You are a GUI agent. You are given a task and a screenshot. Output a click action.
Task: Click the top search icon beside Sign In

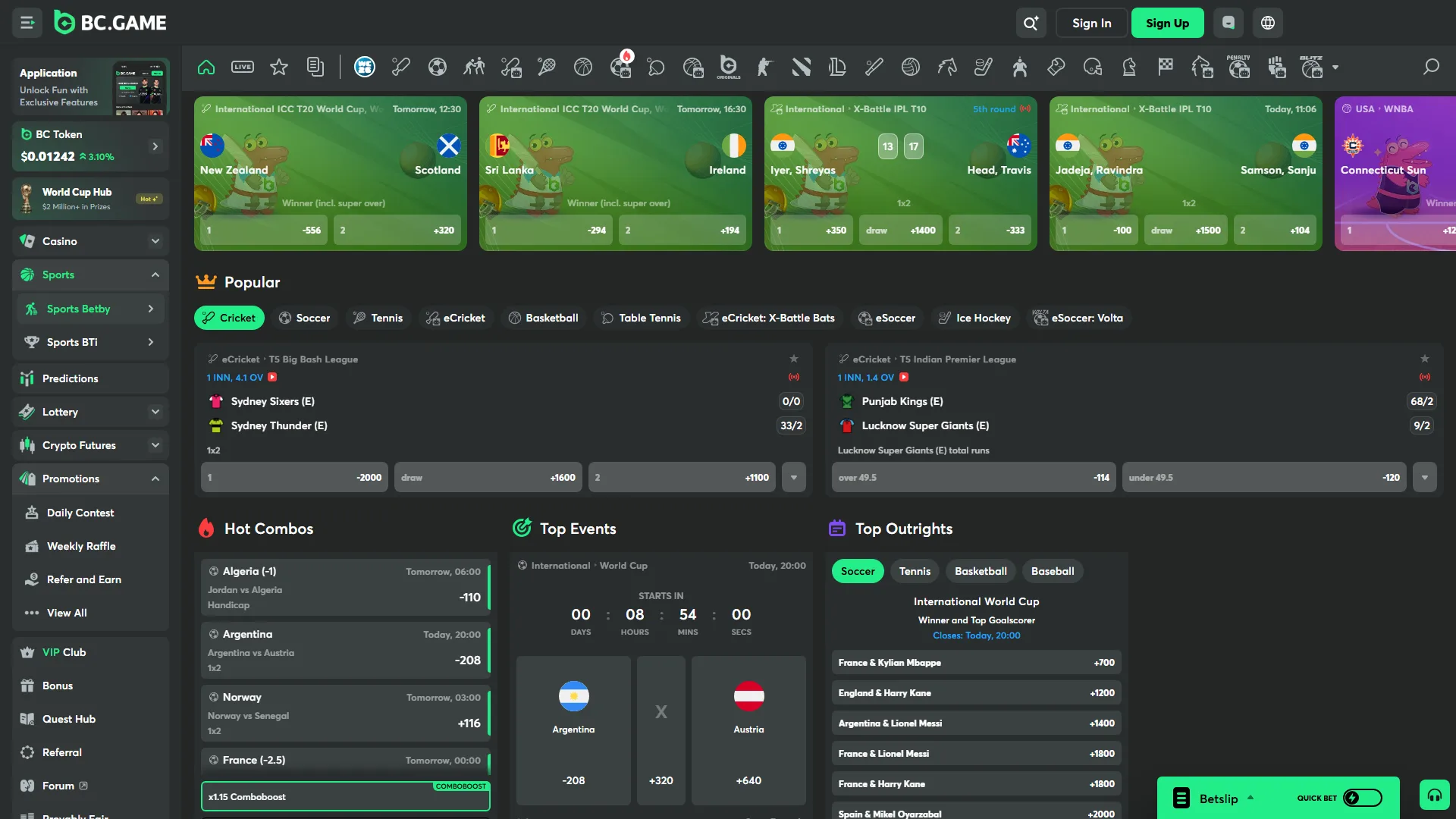1031,23
